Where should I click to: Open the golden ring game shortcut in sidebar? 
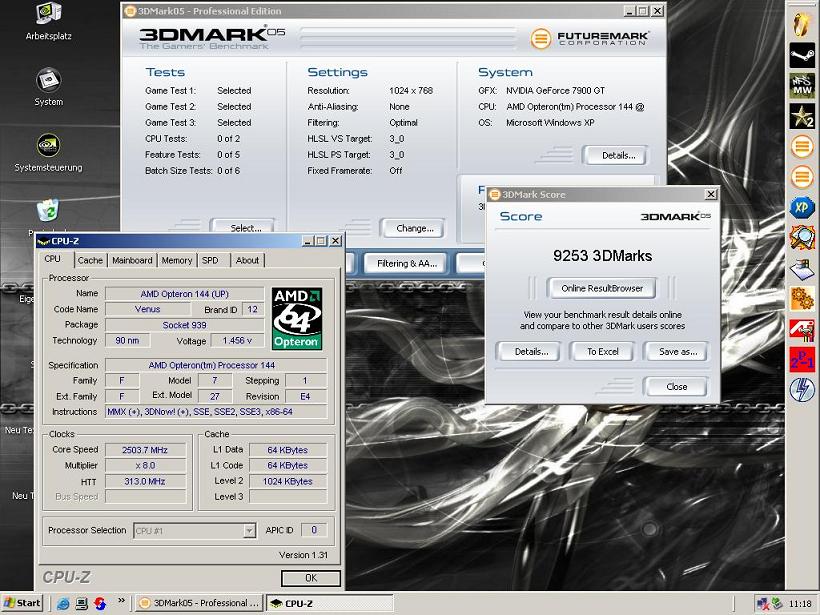click(x=802, y=25)
